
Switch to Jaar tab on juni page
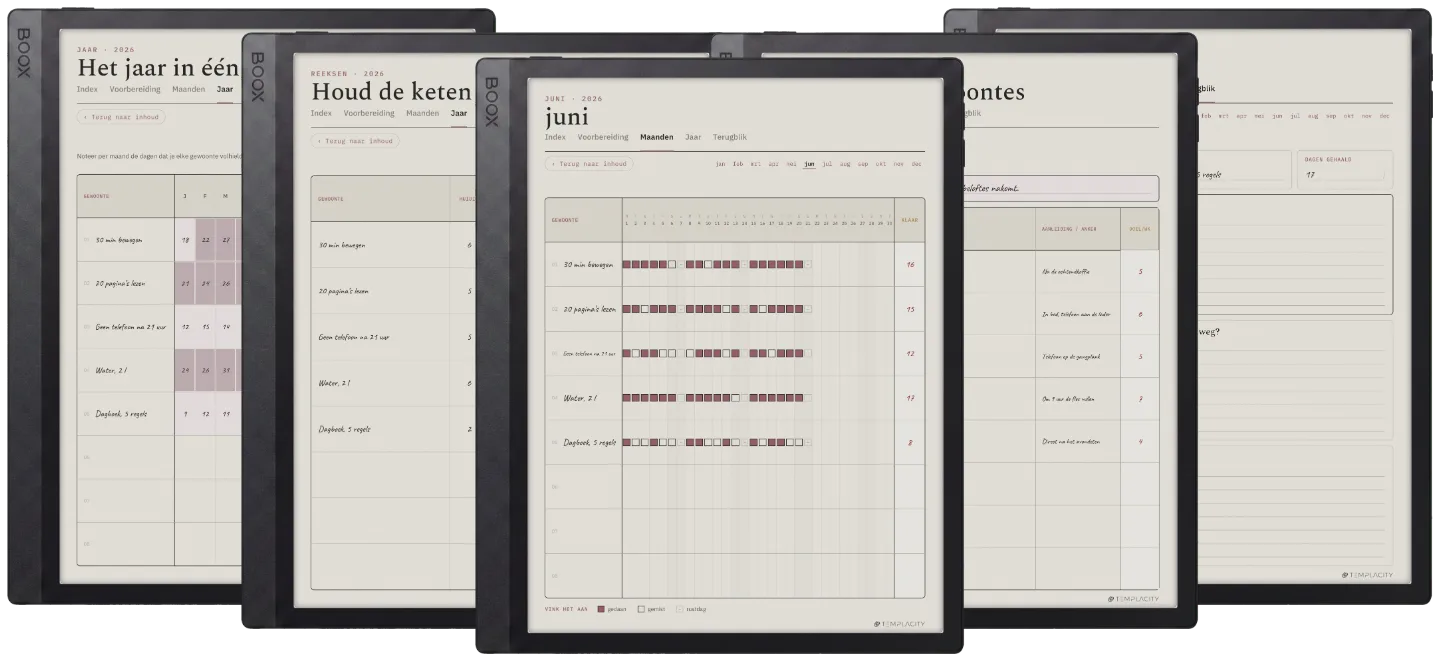click(x=693, y=137)
